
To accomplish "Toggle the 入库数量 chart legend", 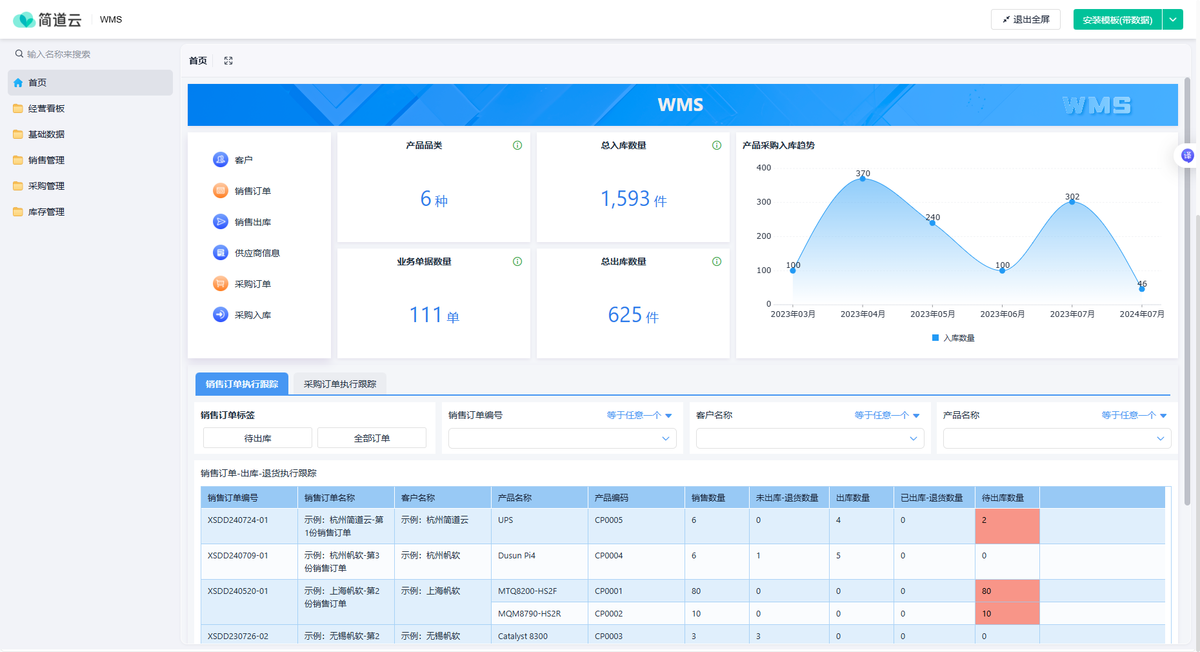I will [x=953, y=338].
